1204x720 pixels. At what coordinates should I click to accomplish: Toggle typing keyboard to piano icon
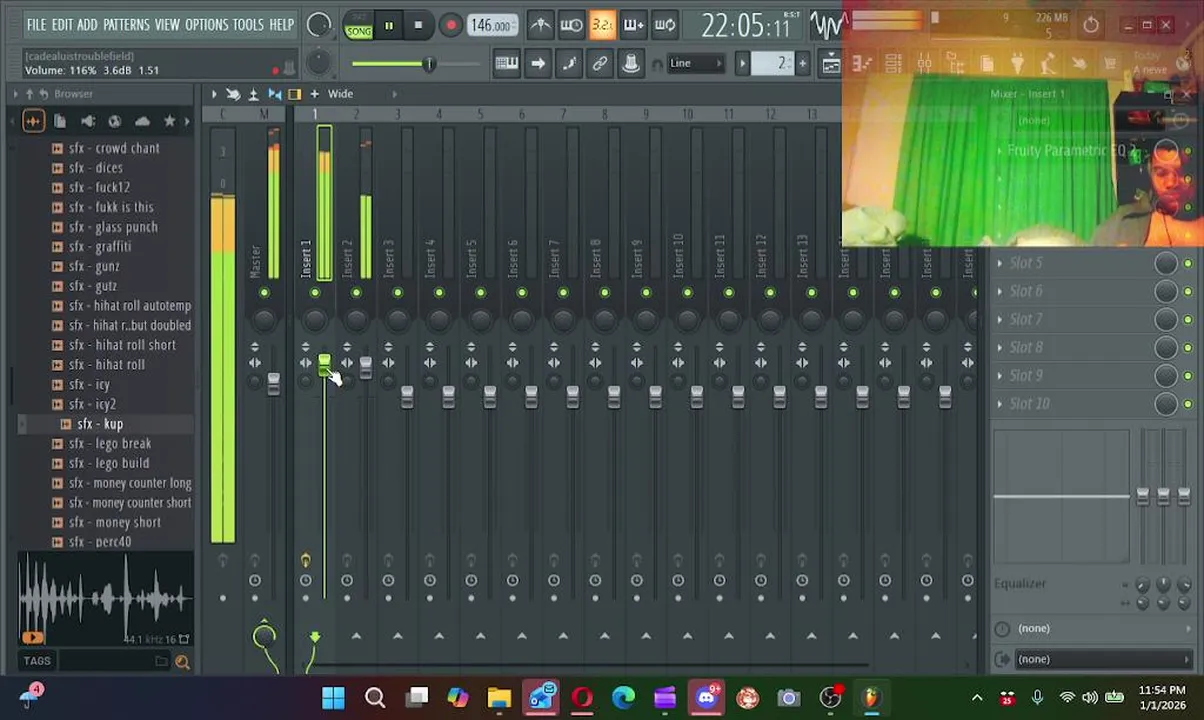pyautogui.click(x=507, y=64)
